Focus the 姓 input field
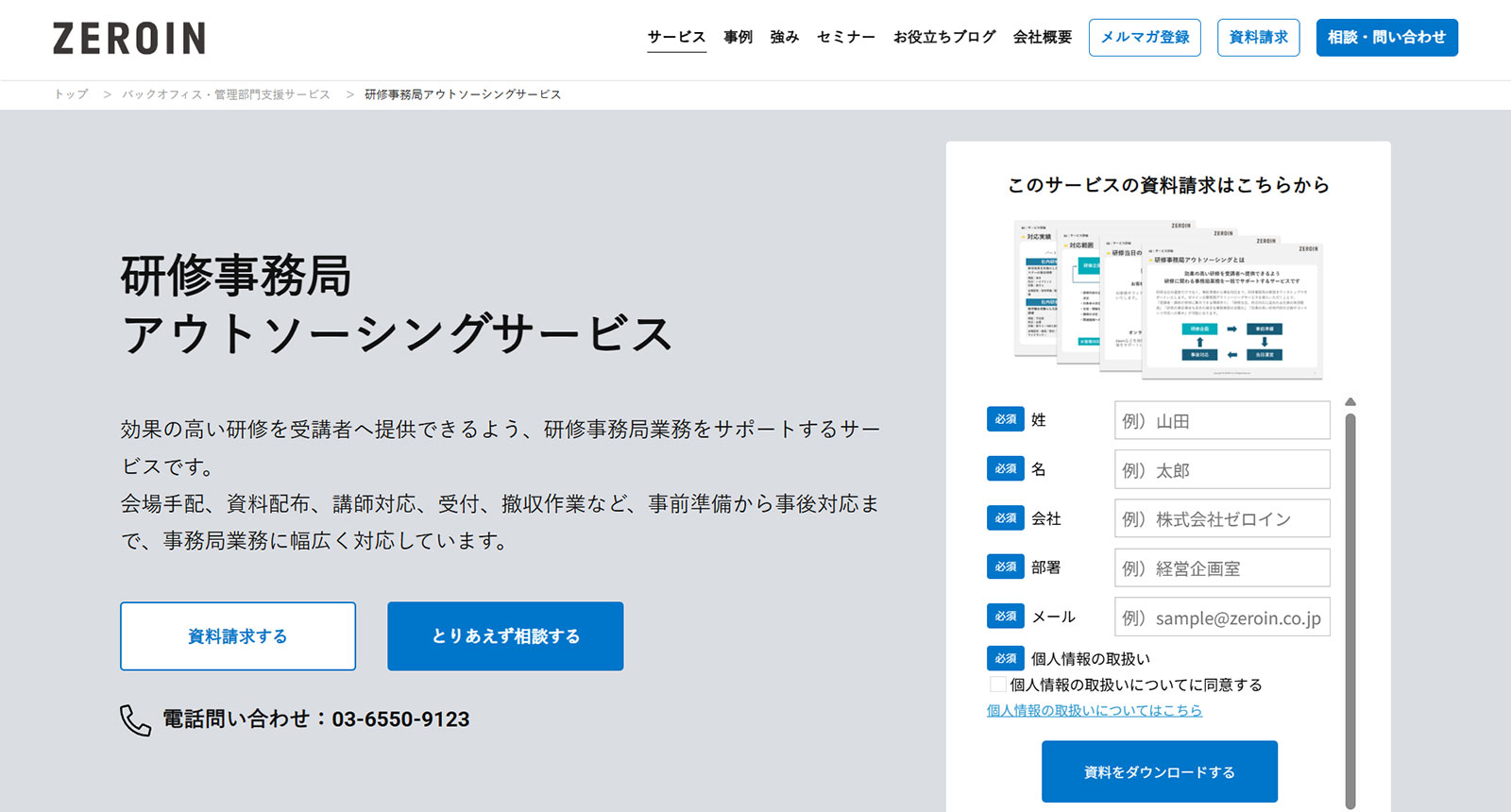1511x812 pixels. coord(1222,420)
